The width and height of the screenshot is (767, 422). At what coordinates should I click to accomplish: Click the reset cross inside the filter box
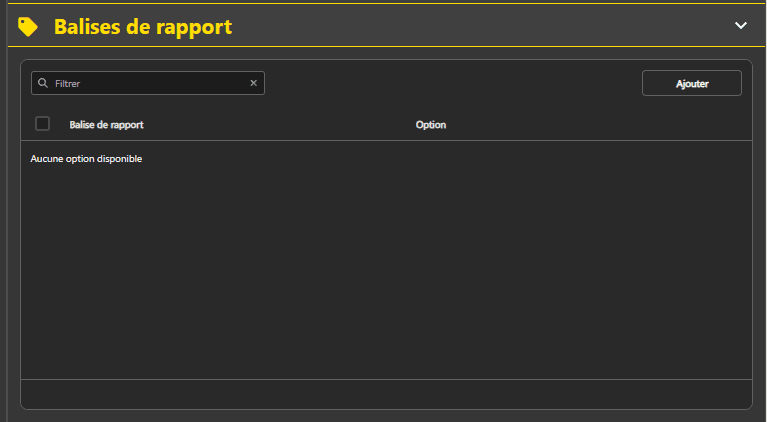(253, 83)
